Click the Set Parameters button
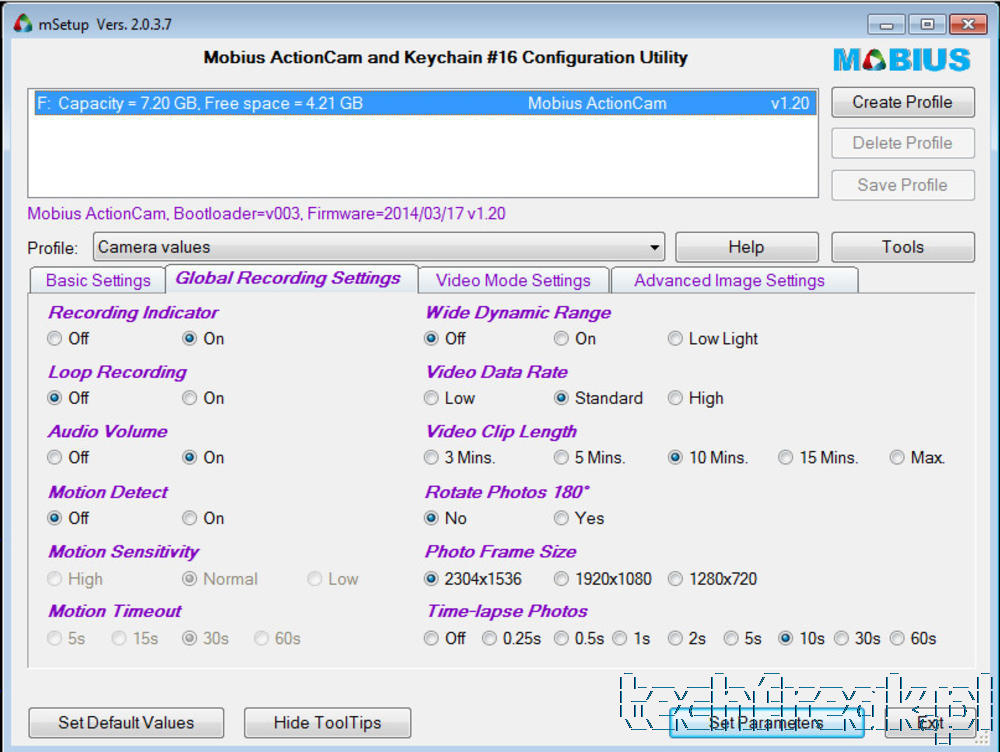 coord(766,723)
